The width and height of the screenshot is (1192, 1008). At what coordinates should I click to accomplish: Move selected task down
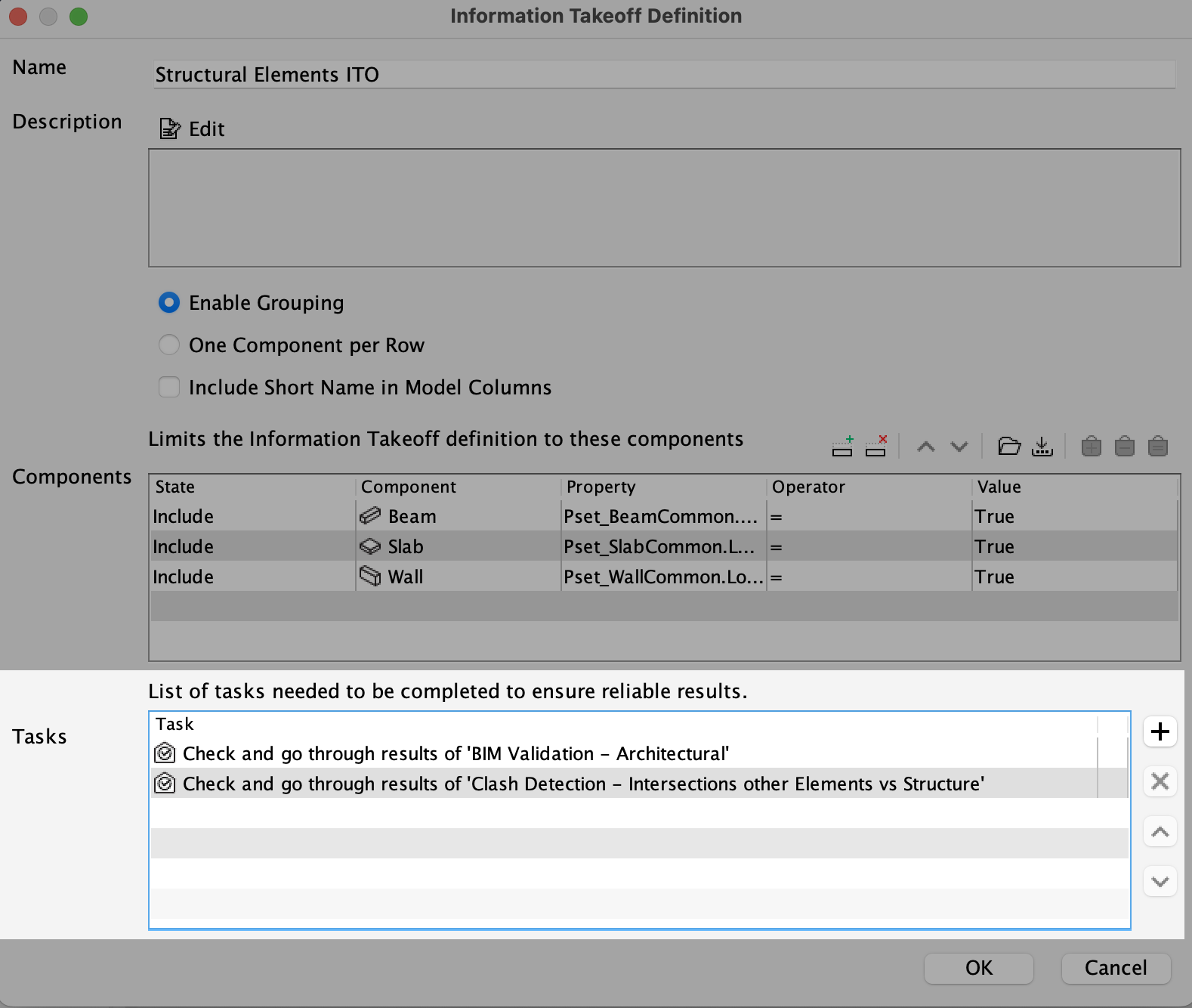pyautogui.click(x=1160, y=881)
